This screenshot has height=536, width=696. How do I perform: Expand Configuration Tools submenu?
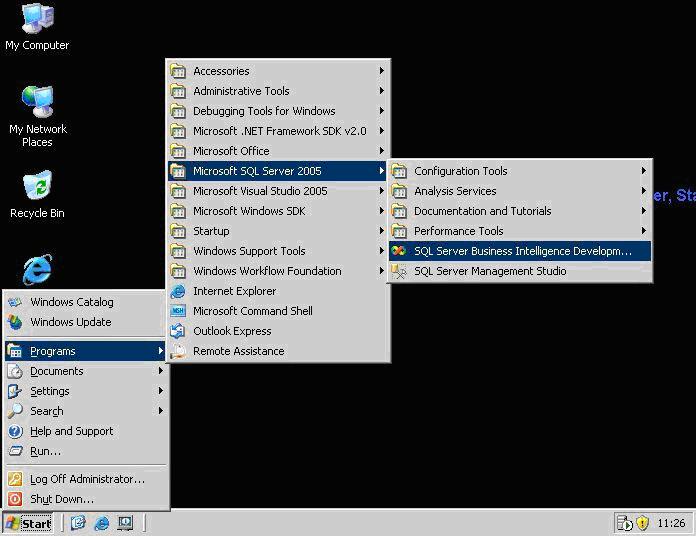[460, 171]
